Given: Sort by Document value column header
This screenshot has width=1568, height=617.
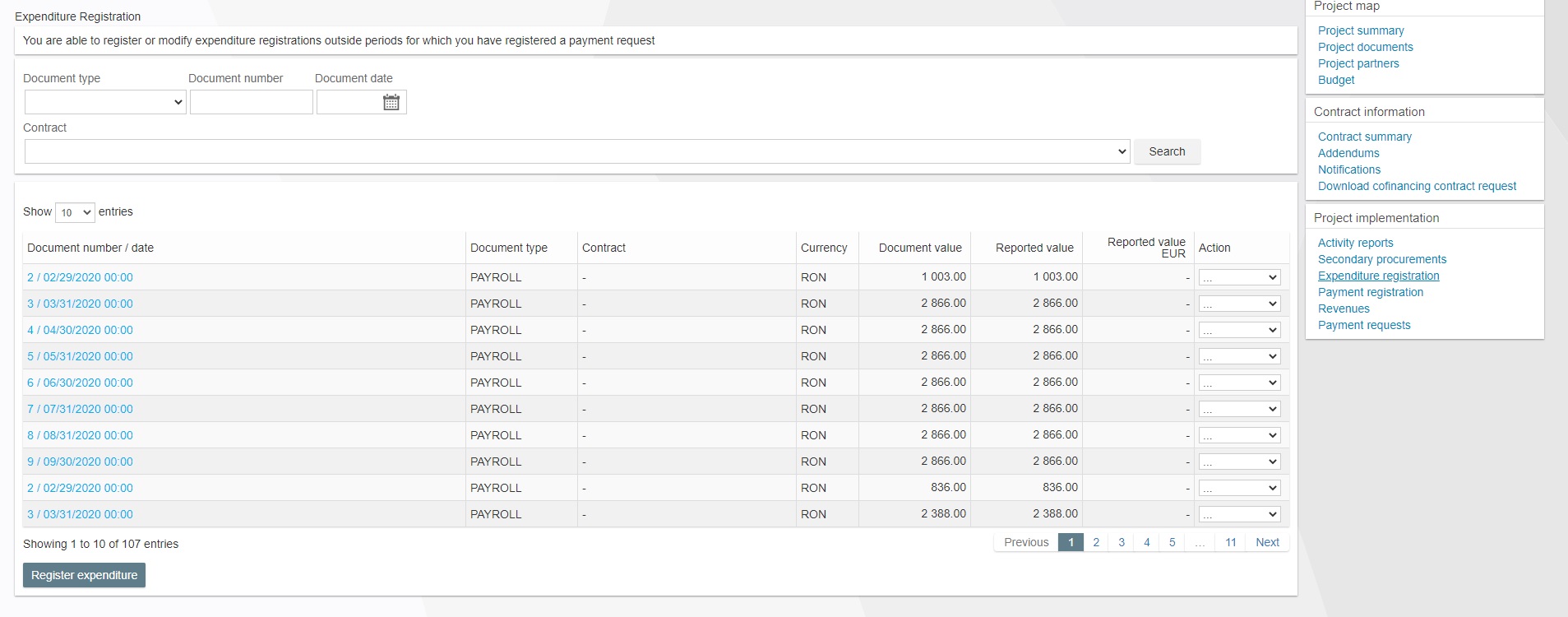Looking at the screenshot, I should [x=919, y=248].
